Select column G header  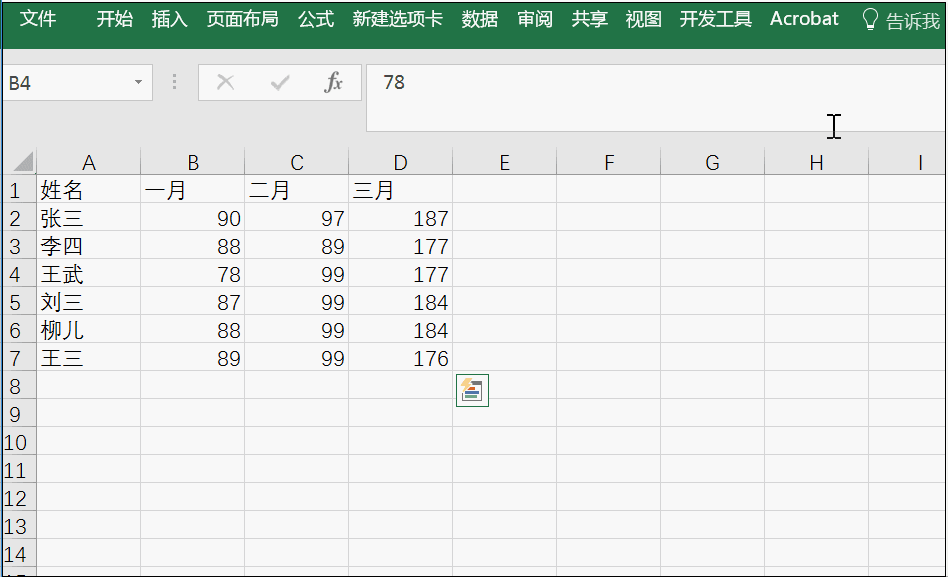[713, 162]
